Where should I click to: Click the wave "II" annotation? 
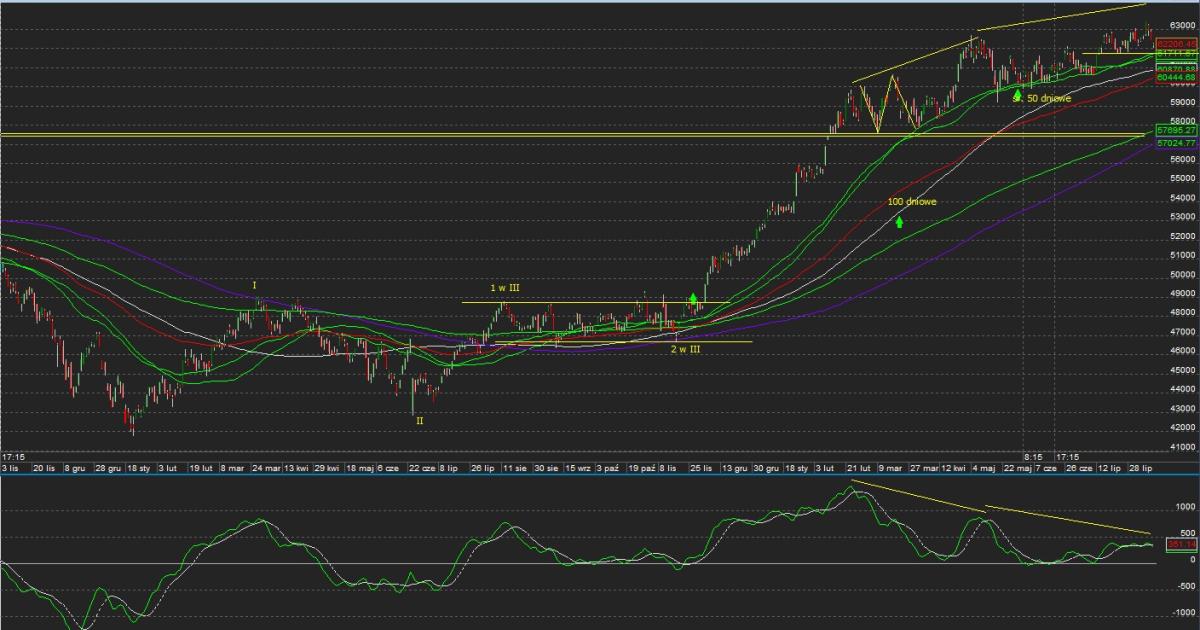[x=420, y=421]
